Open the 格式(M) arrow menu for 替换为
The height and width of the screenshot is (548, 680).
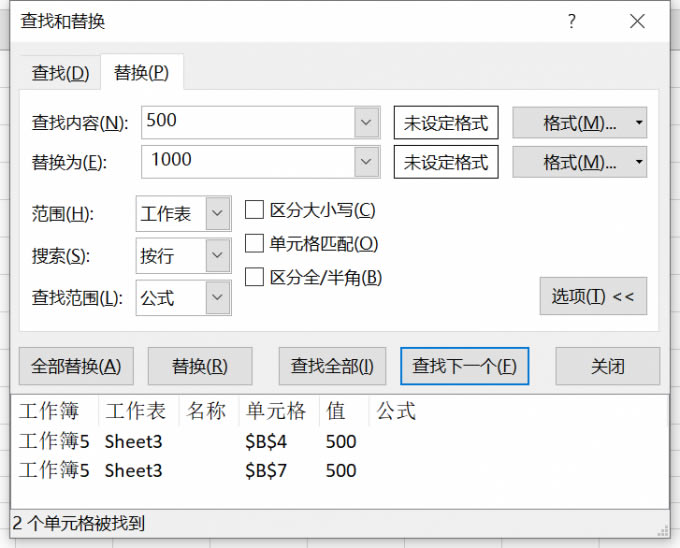point(639,162)
